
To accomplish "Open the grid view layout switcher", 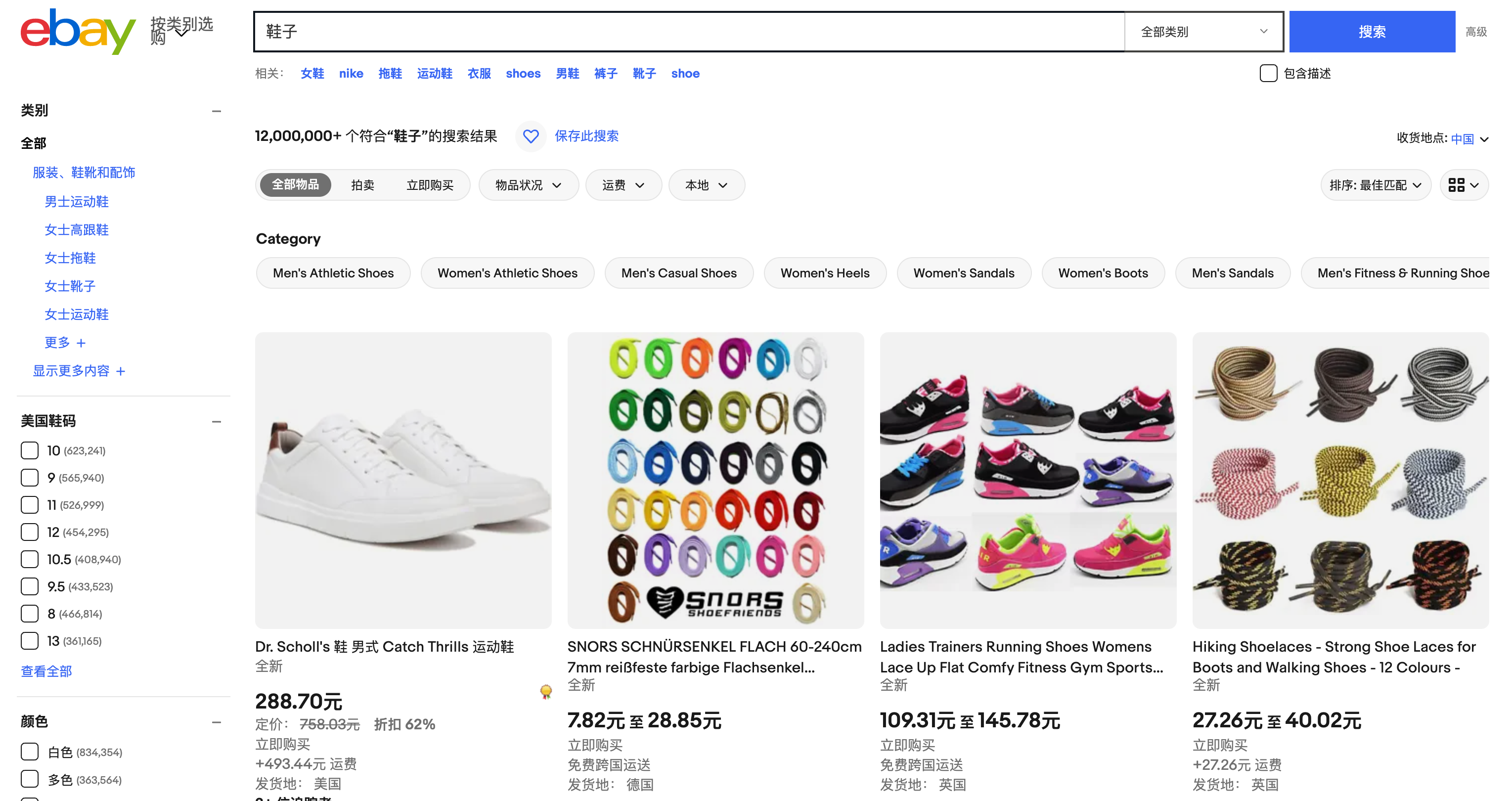I will tap(1464, 185).
